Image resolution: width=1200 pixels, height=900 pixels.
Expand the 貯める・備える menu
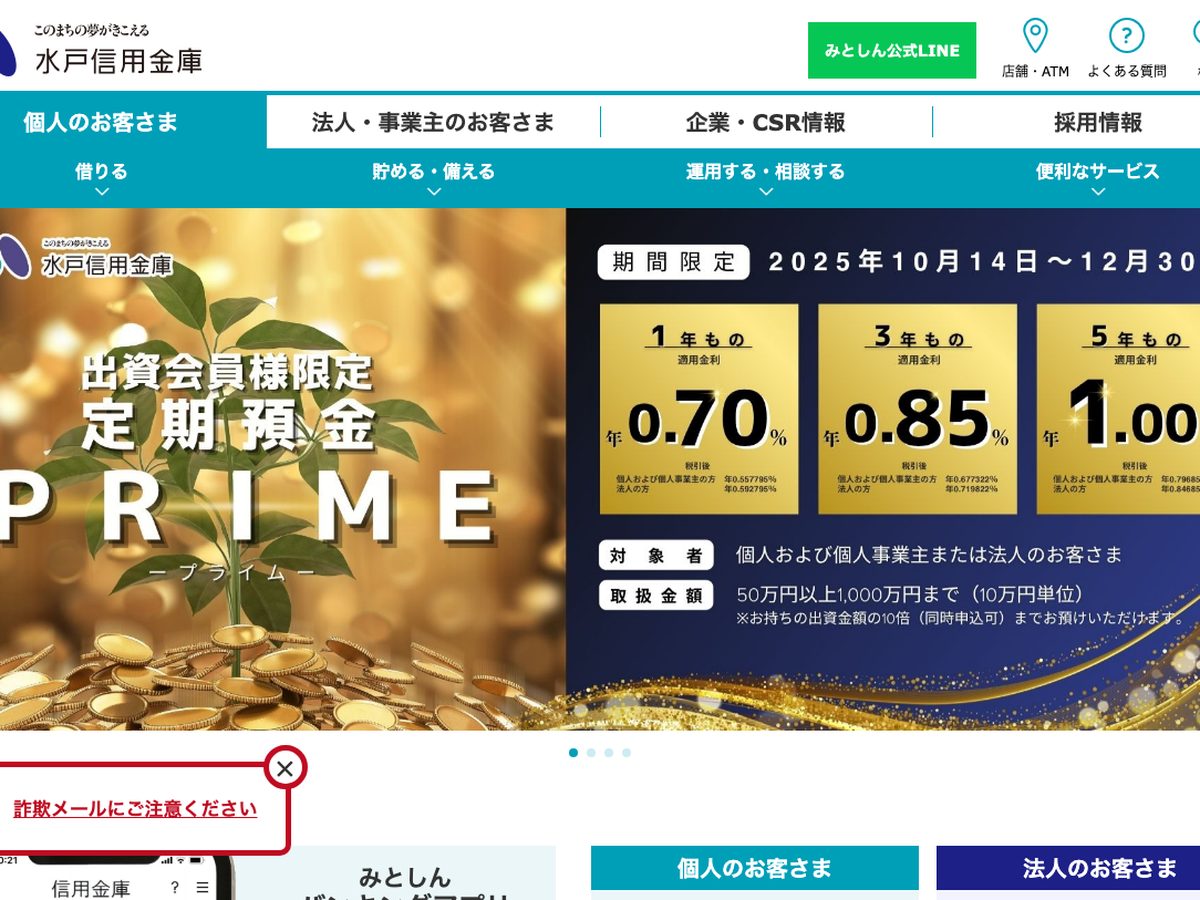click(x=433, y=178)
